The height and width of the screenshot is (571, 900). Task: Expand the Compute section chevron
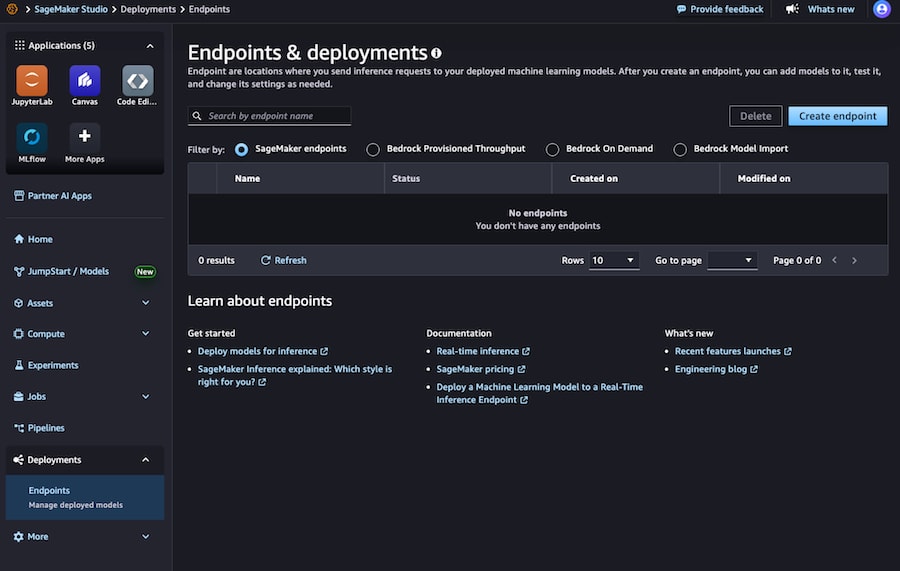pos(146,333)
